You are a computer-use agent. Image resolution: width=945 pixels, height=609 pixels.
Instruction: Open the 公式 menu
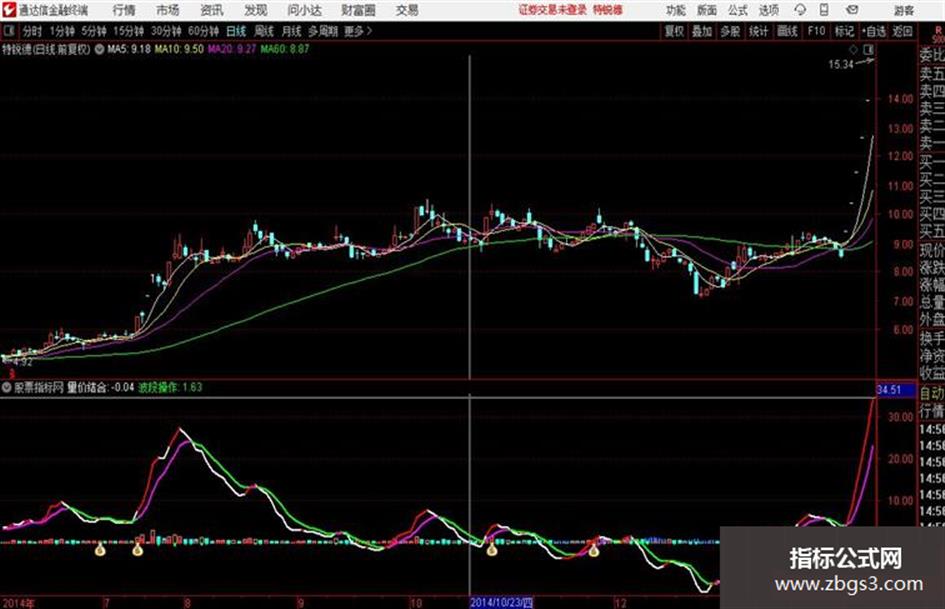point(738,10)
